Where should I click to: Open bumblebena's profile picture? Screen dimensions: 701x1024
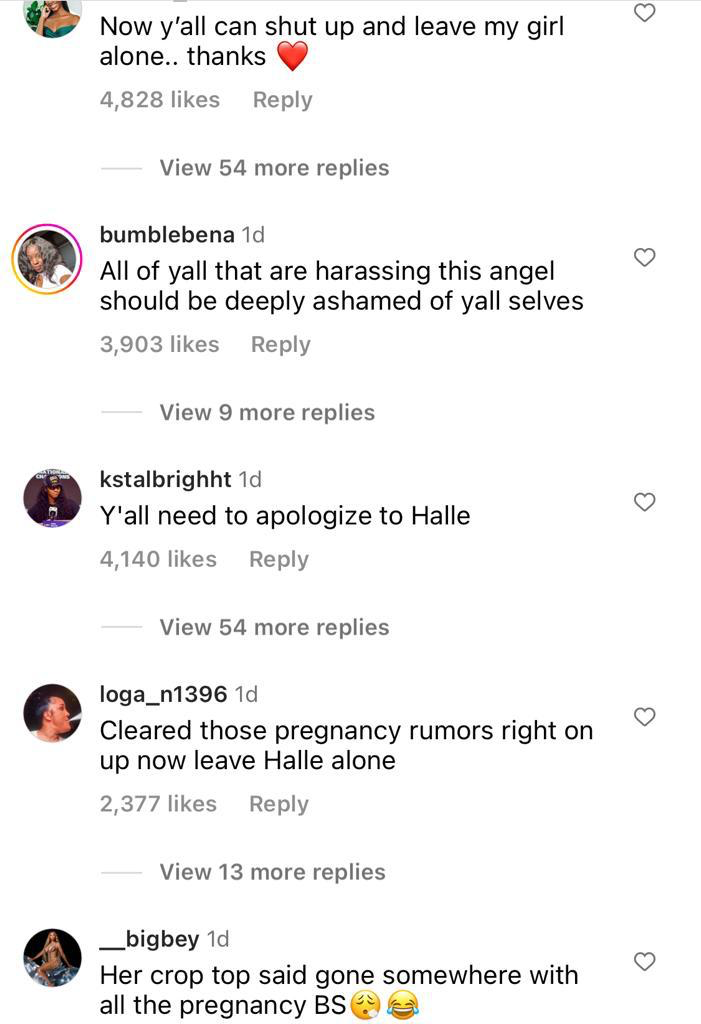click(46, 259)
